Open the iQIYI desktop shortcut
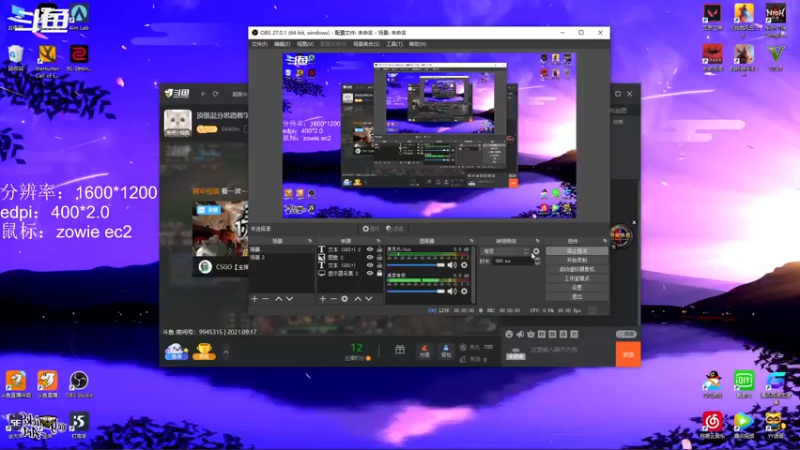The width and height of the screenshot is (800, 450). 743,384
